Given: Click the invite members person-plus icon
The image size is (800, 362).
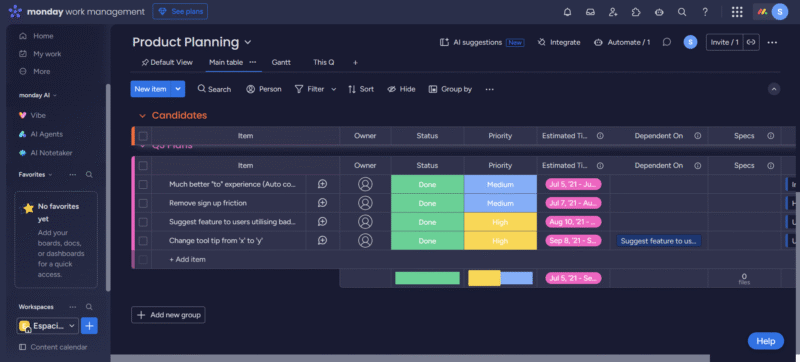Looking at the screenshot, I should pyautogui.click(x=613, y=12).
